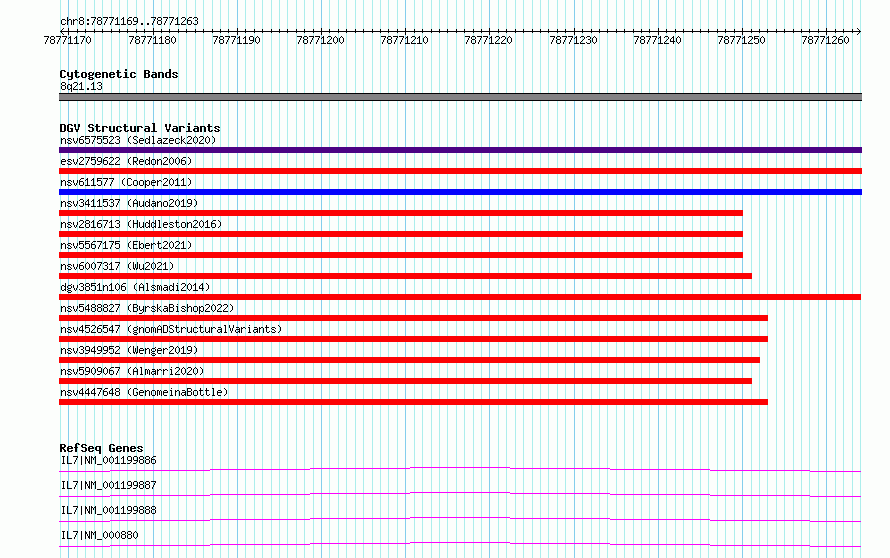Click the red nsv4526547 variant bar
Screen dimensions: 890x558
413,339
